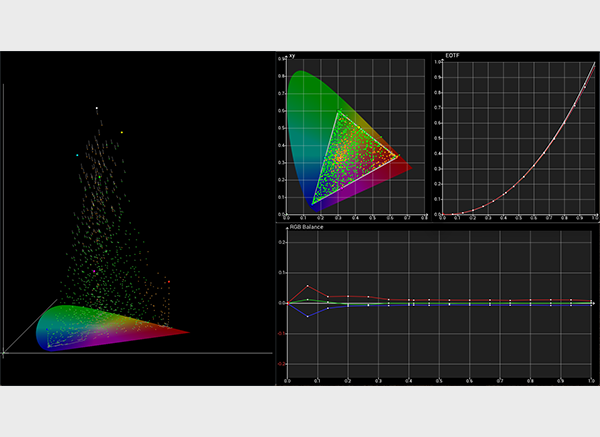Viewport: 600px width, 437px height.
Task: Click the top endpoint of the EOTF curve
Action: (x=595, y=63)
